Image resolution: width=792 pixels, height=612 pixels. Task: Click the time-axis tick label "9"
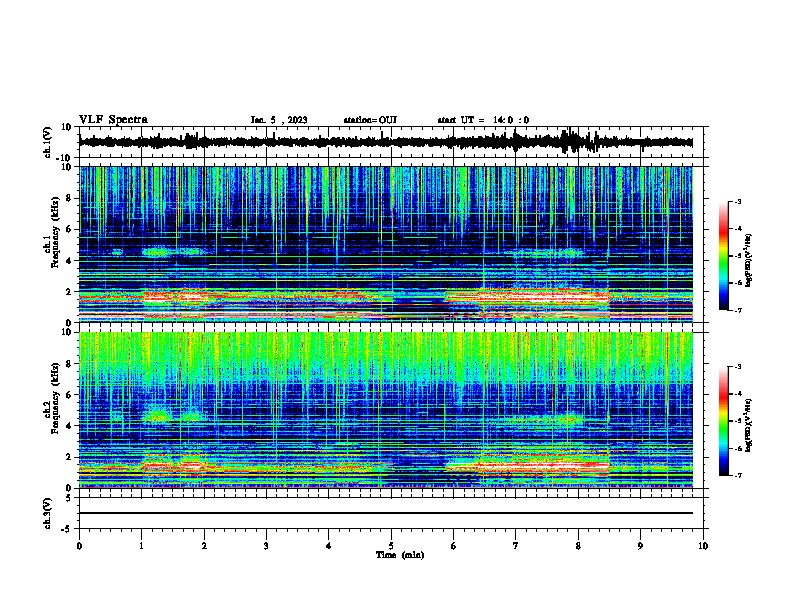640,546
